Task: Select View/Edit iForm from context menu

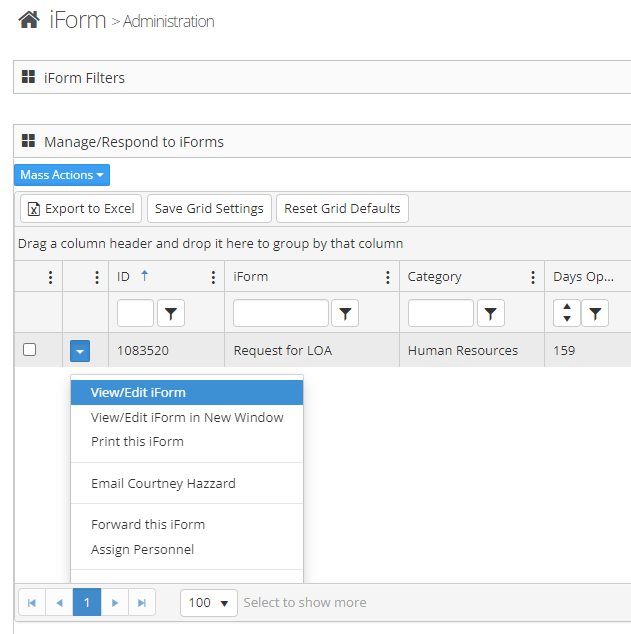Action: point(138,392)
